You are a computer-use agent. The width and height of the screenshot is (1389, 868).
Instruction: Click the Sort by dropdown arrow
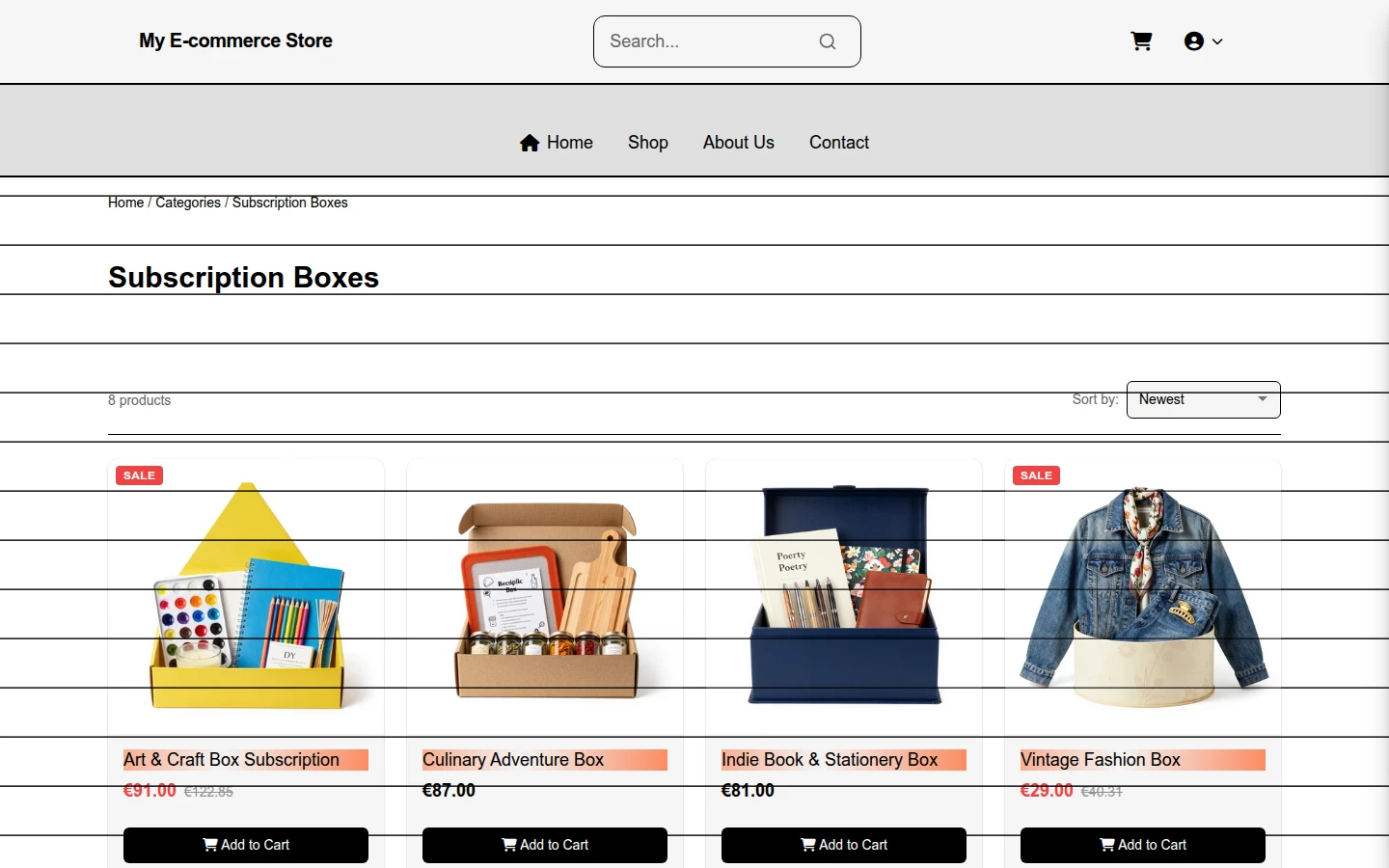(x=1262, y=399)
